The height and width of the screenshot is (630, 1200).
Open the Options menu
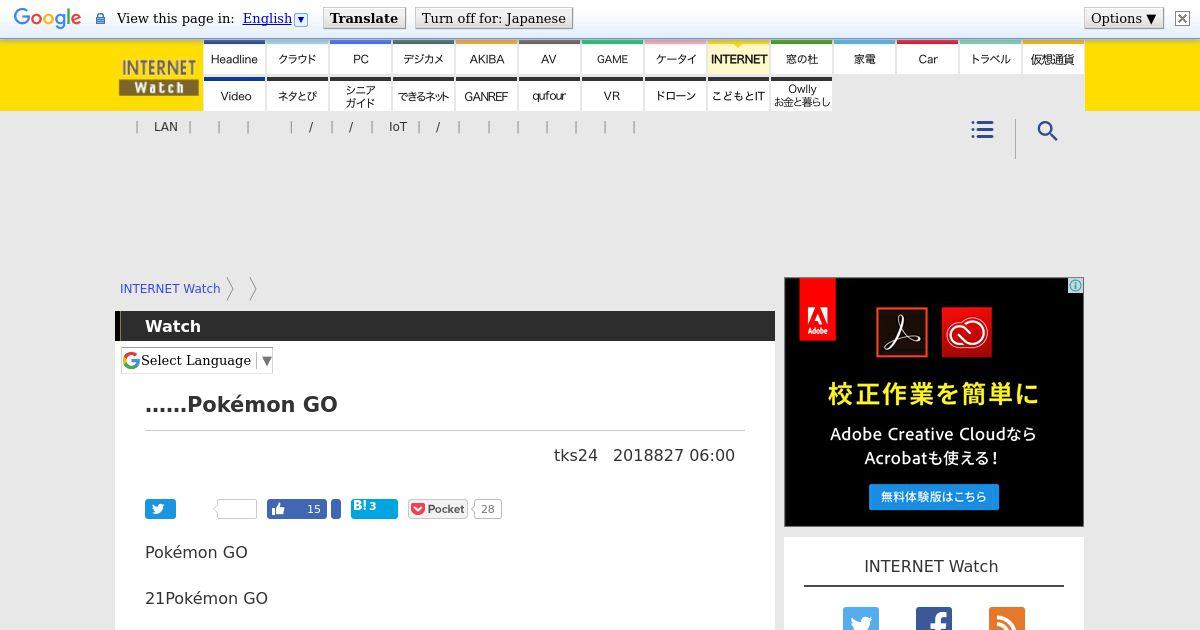[x=1124, y=18]
